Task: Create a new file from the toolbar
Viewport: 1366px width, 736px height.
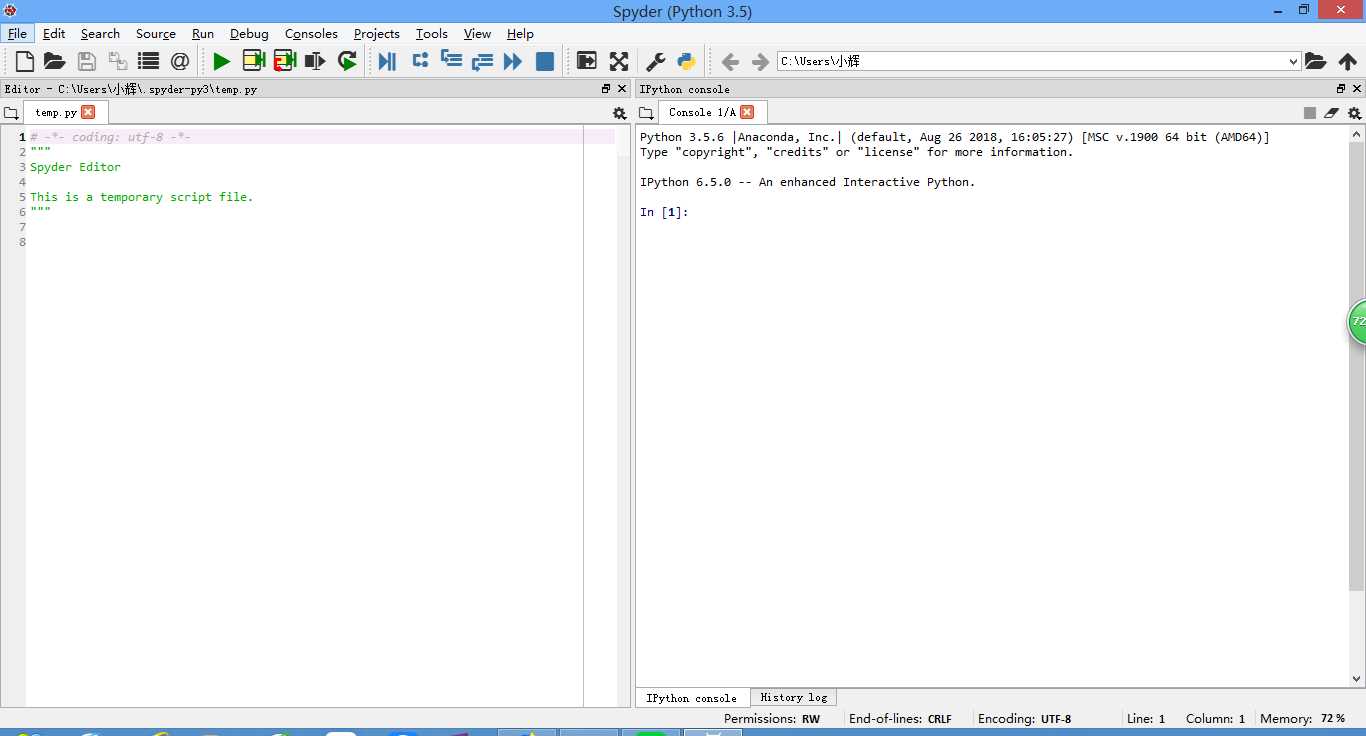Action: point(24,61)
